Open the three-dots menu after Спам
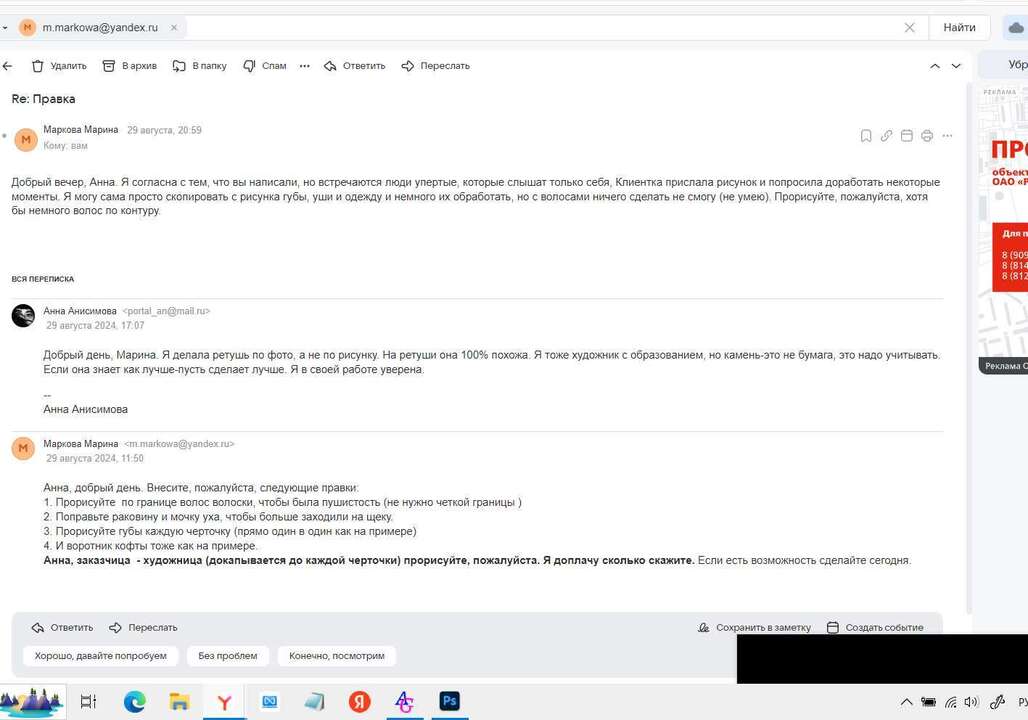1028x720 pixels. point(305,66)
